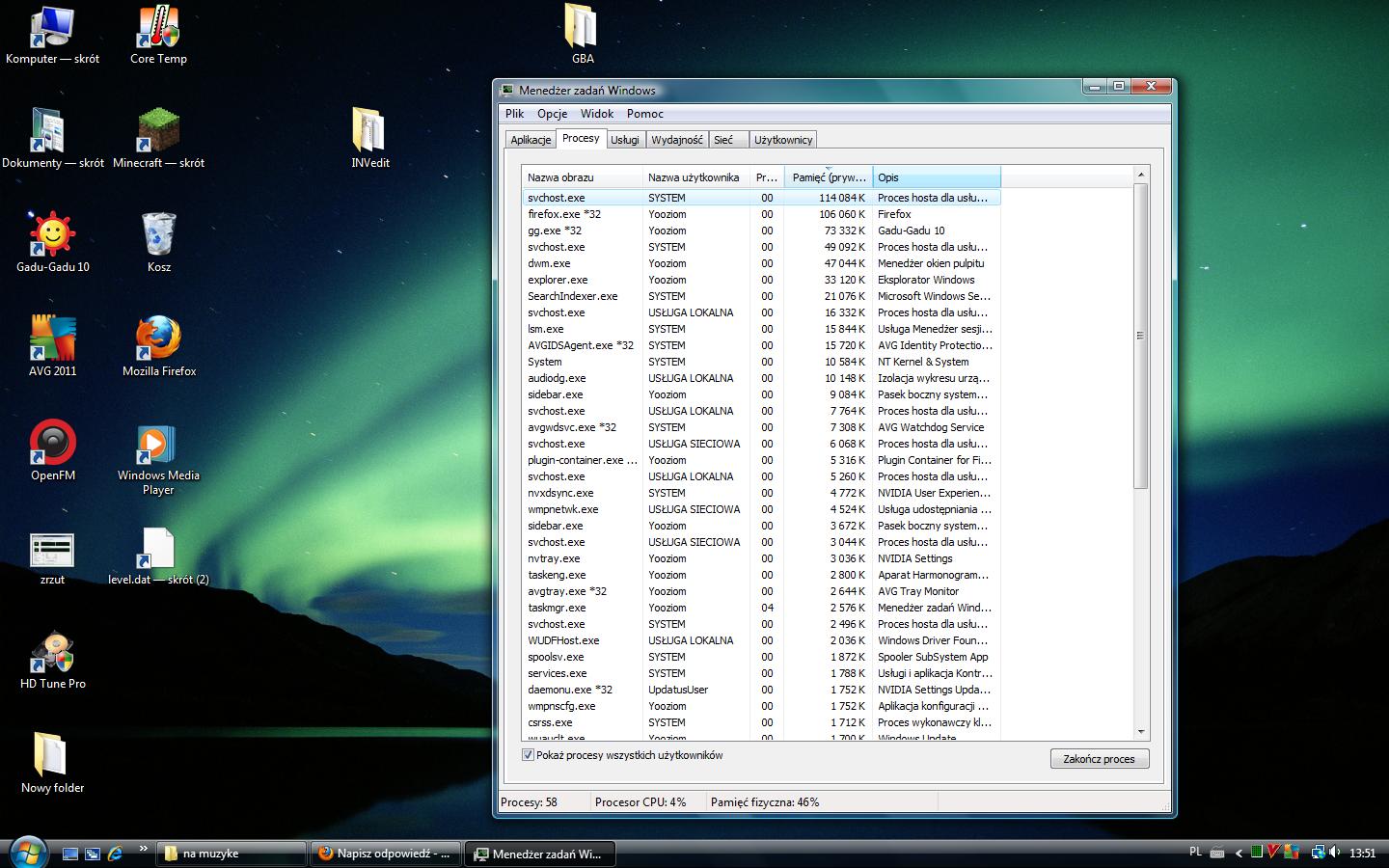This screenshot has height=868, width=1389.
Task: Click the keyboard icon beside PL language indicator
Action: click(1217, 853)
